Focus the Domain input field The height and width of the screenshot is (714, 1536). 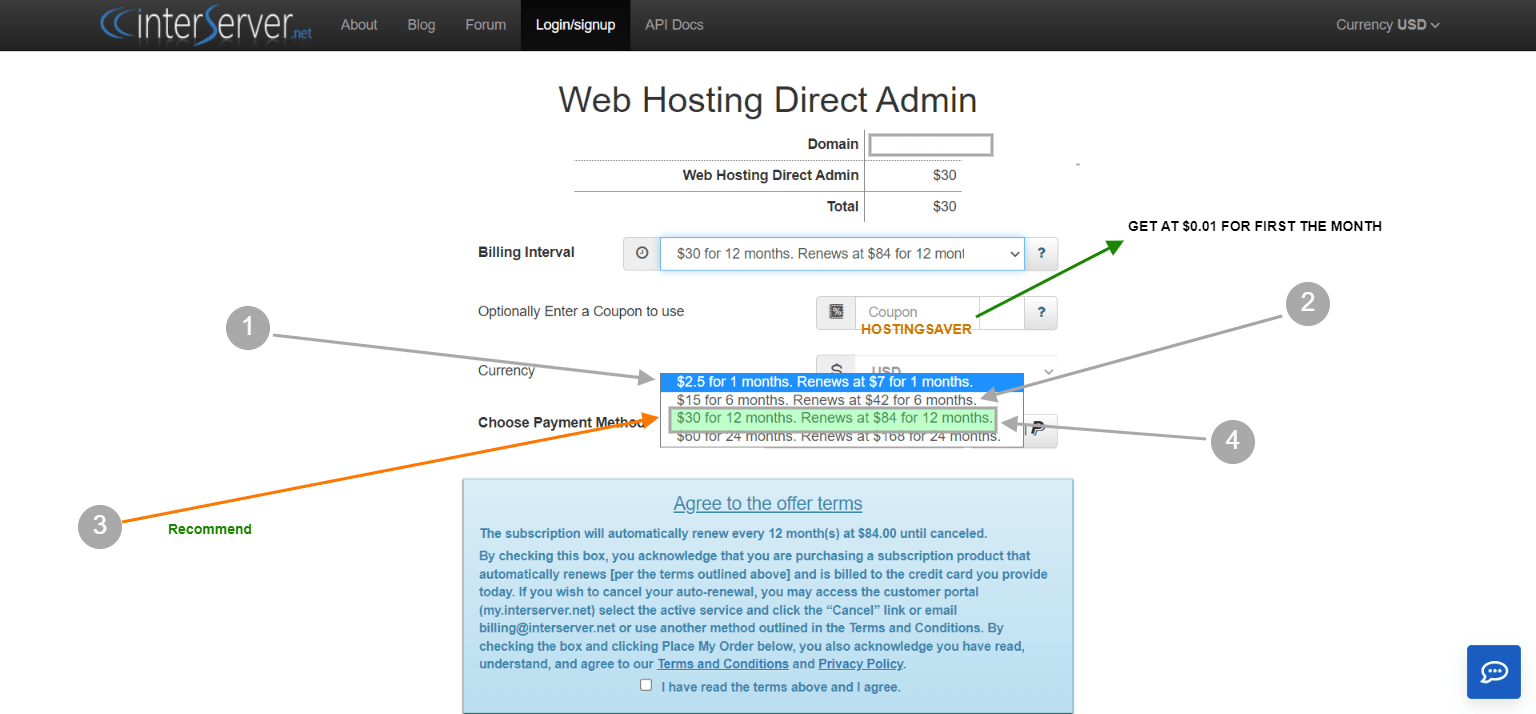coord(931,145)
